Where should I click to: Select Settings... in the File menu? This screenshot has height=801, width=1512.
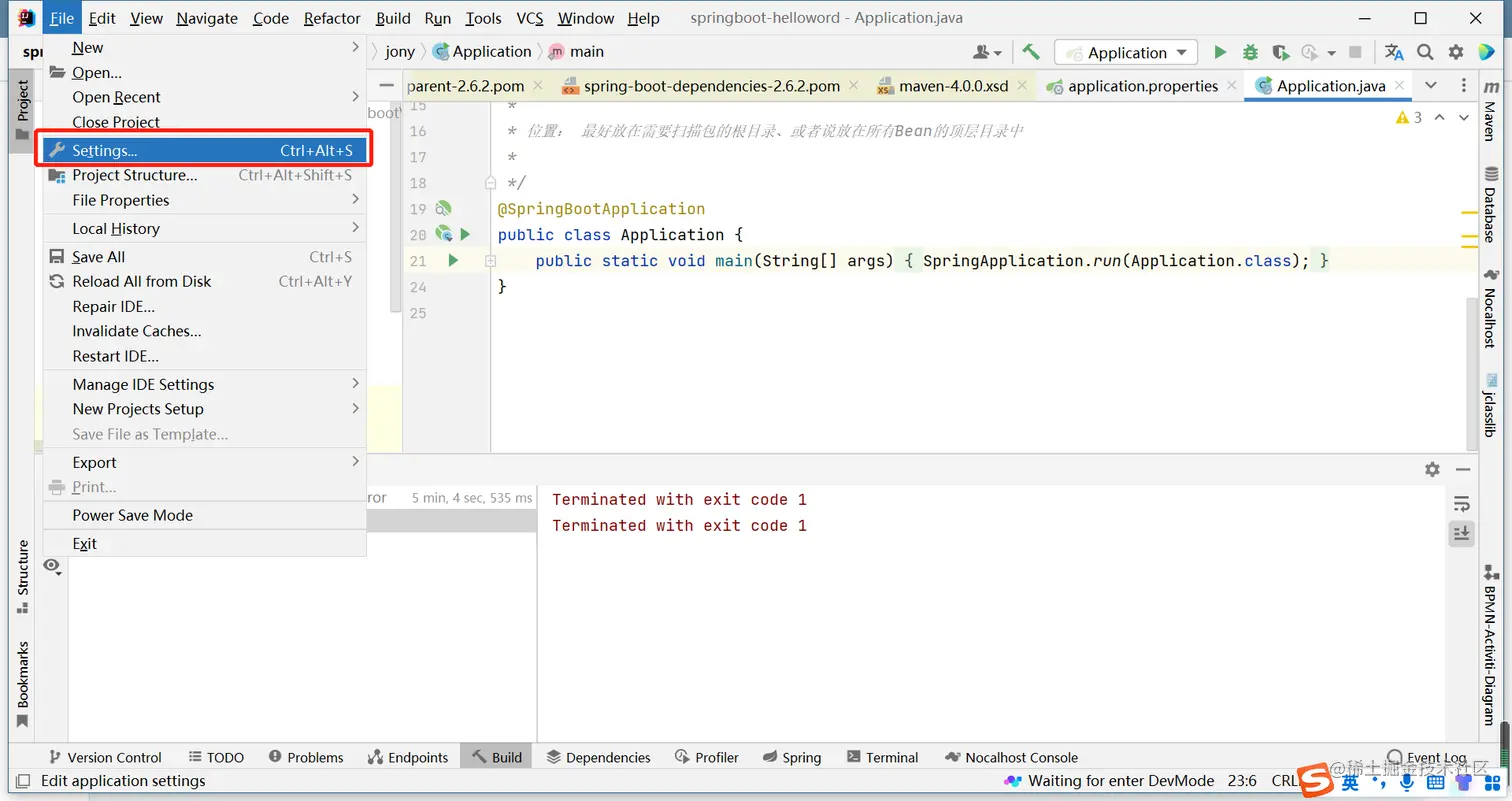204,151
